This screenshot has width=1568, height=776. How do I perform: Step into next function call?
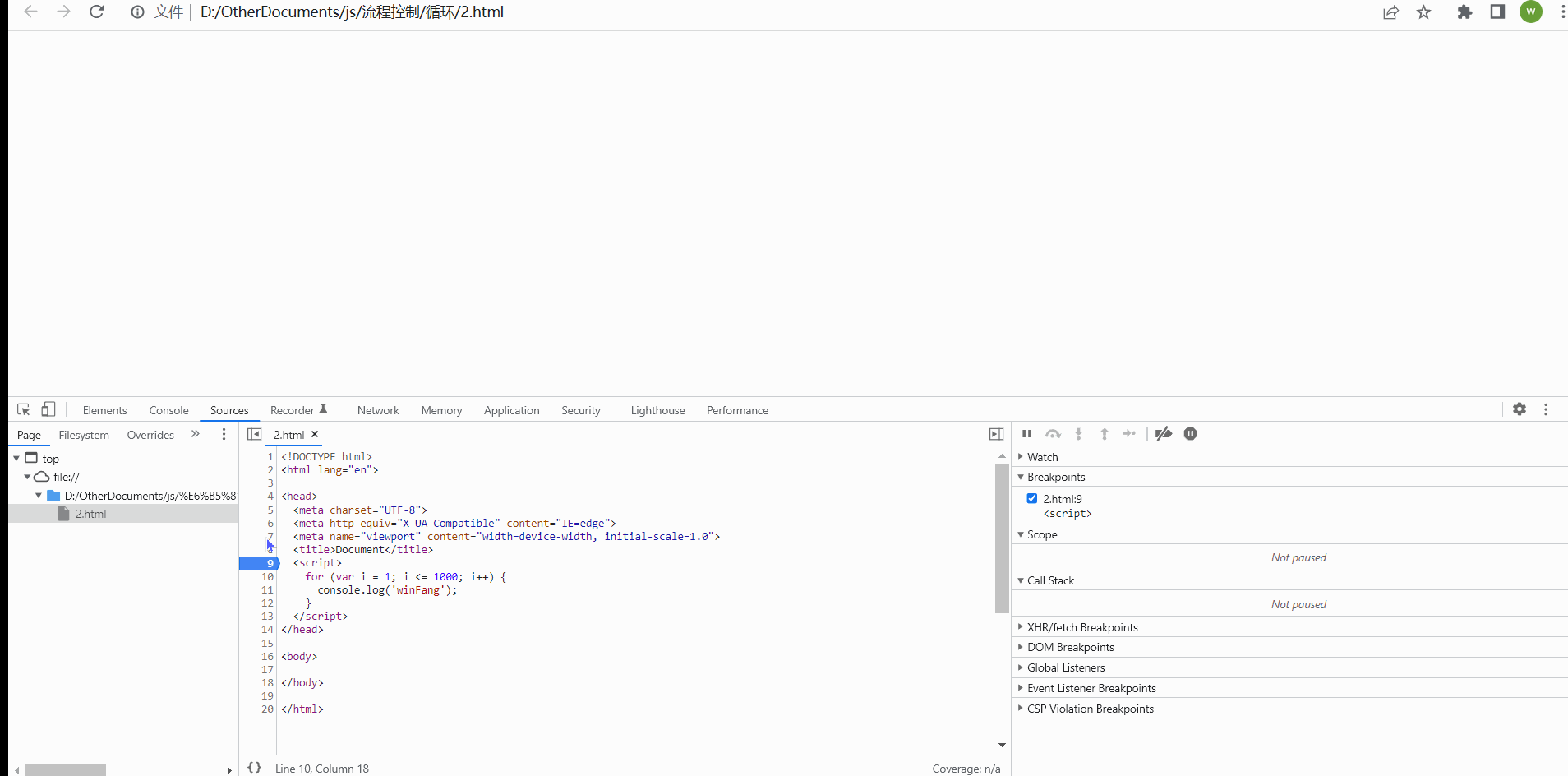point(1079,434)
